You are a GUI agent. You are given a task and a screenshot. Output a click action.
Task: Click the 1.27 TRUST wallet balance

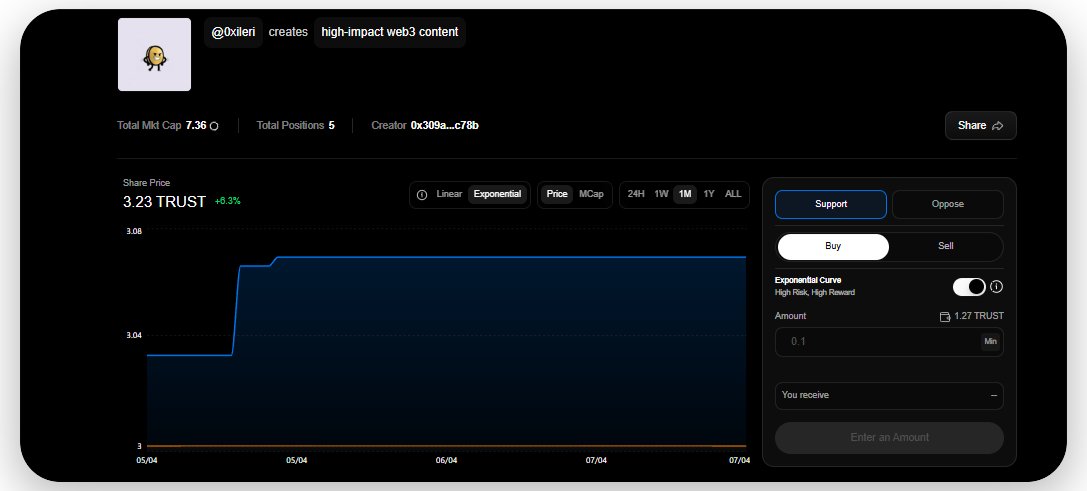(x=979, y=316)
